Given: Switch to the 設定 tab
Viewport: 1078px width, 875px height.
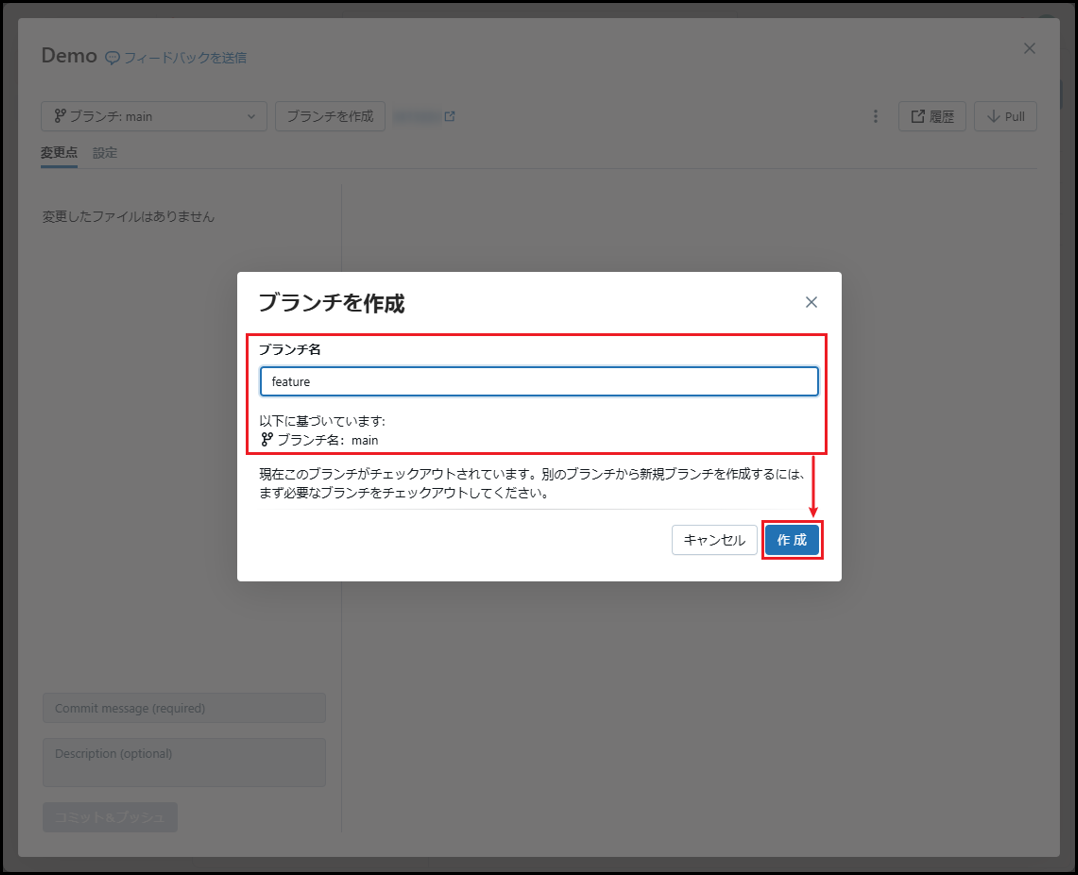Looking at the screenshot, I should pyautogui.click(x=105, y=153).
